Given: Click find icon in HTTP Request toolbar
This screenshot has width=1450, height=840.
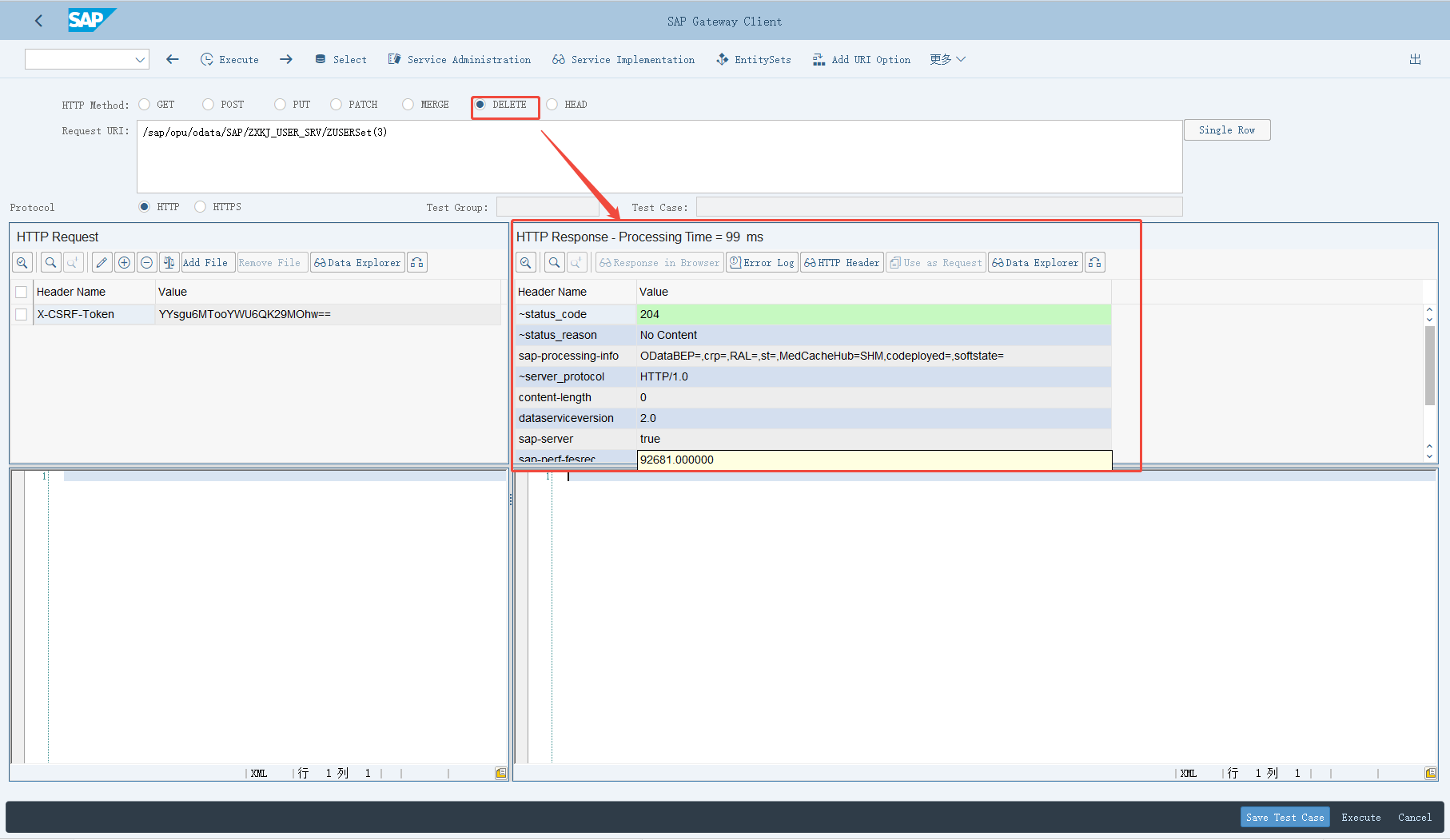Looking at the screenshot, I should [x=50, y=262].
